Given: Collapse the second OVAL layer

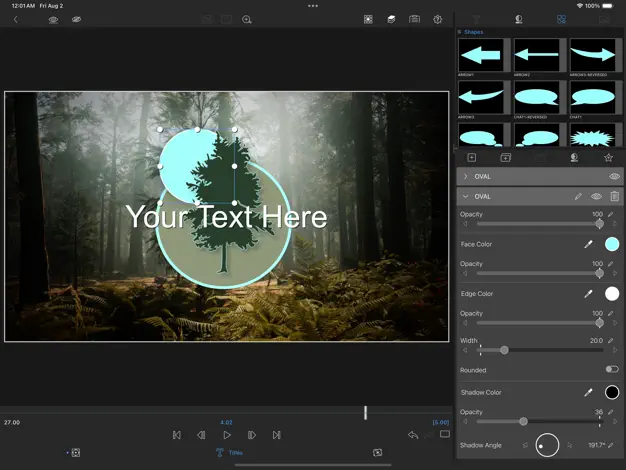Looking at the screenshot, I should (465, 197).
